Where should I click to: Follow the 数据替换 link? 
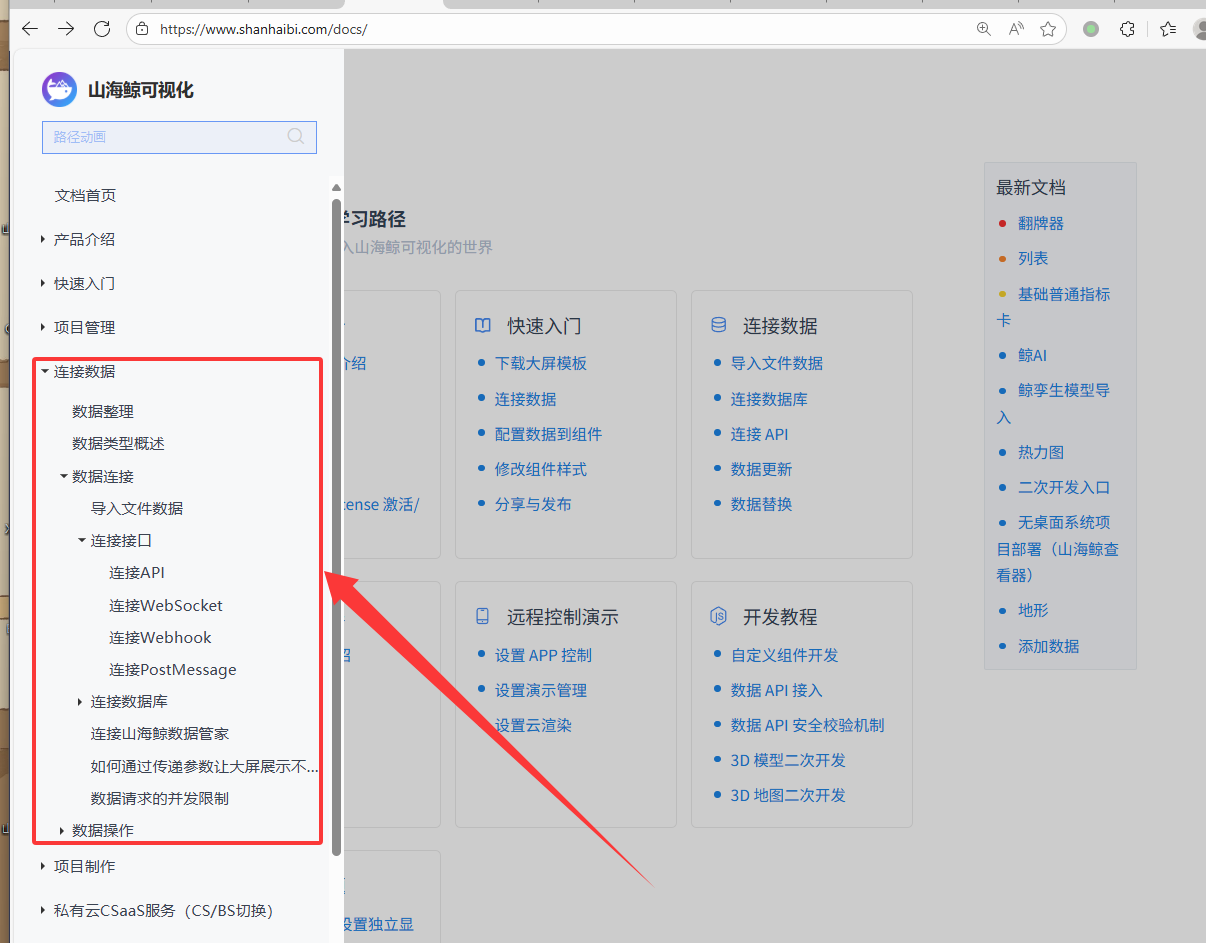click(761, 504)
